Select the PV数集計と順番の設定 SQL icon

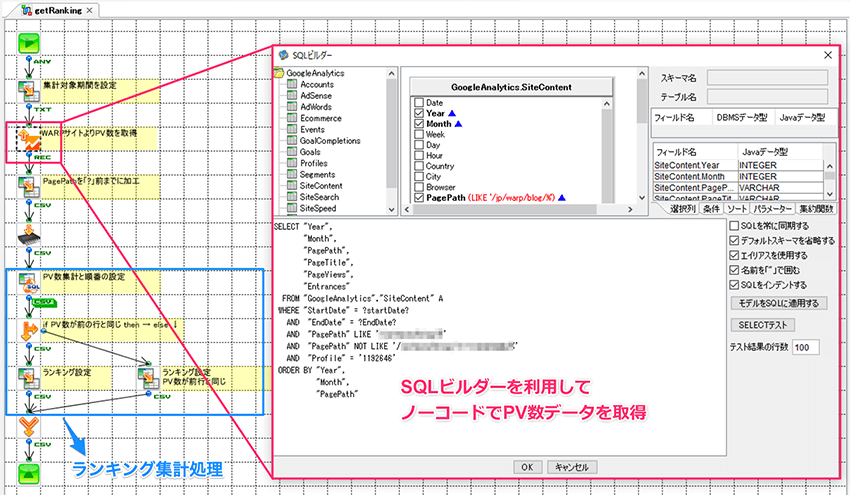click(28, 282)
